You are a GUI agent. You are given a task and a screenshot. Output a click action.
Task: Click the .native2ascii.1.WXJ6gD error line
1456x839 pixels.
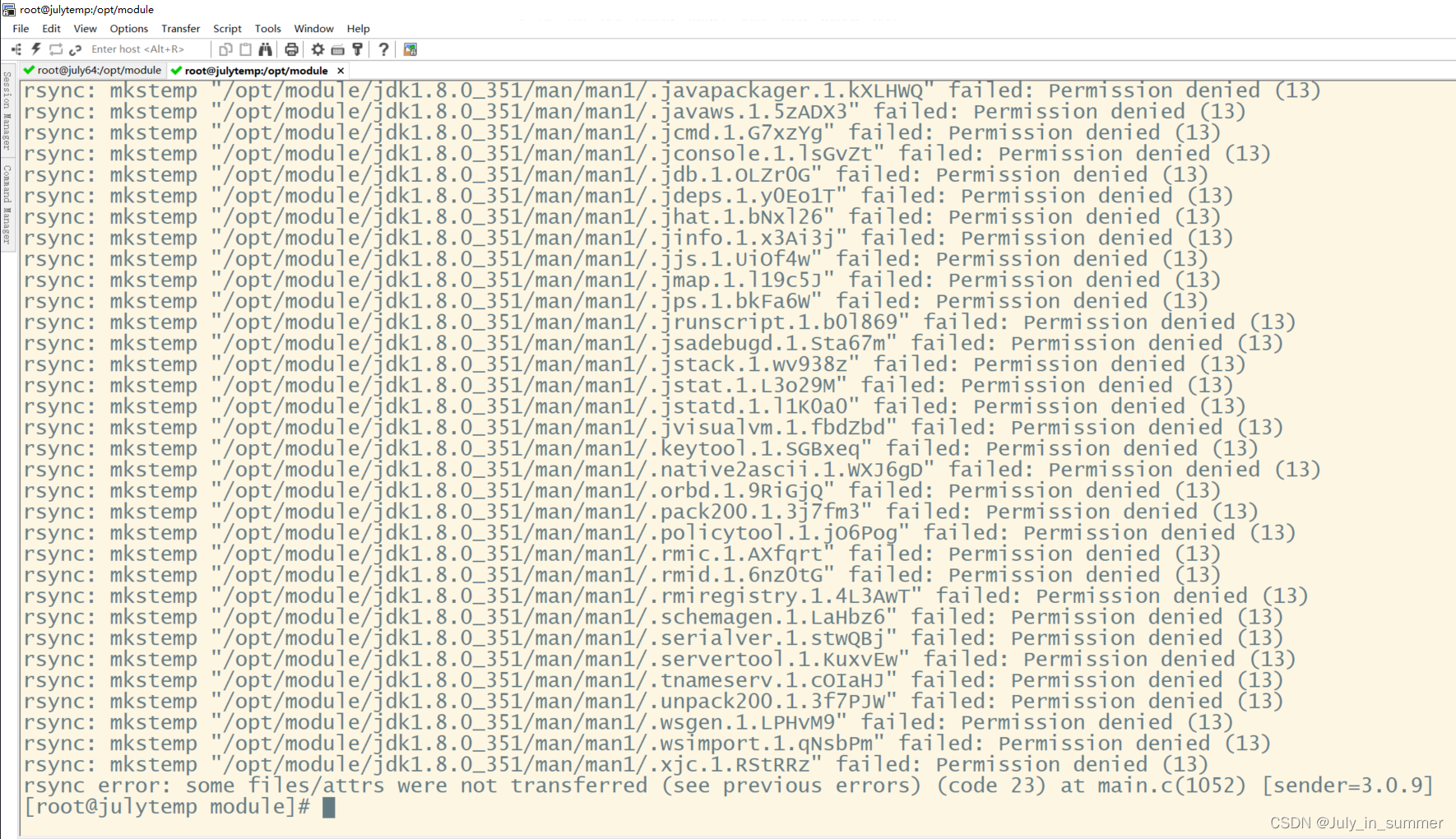pos(671,470)
